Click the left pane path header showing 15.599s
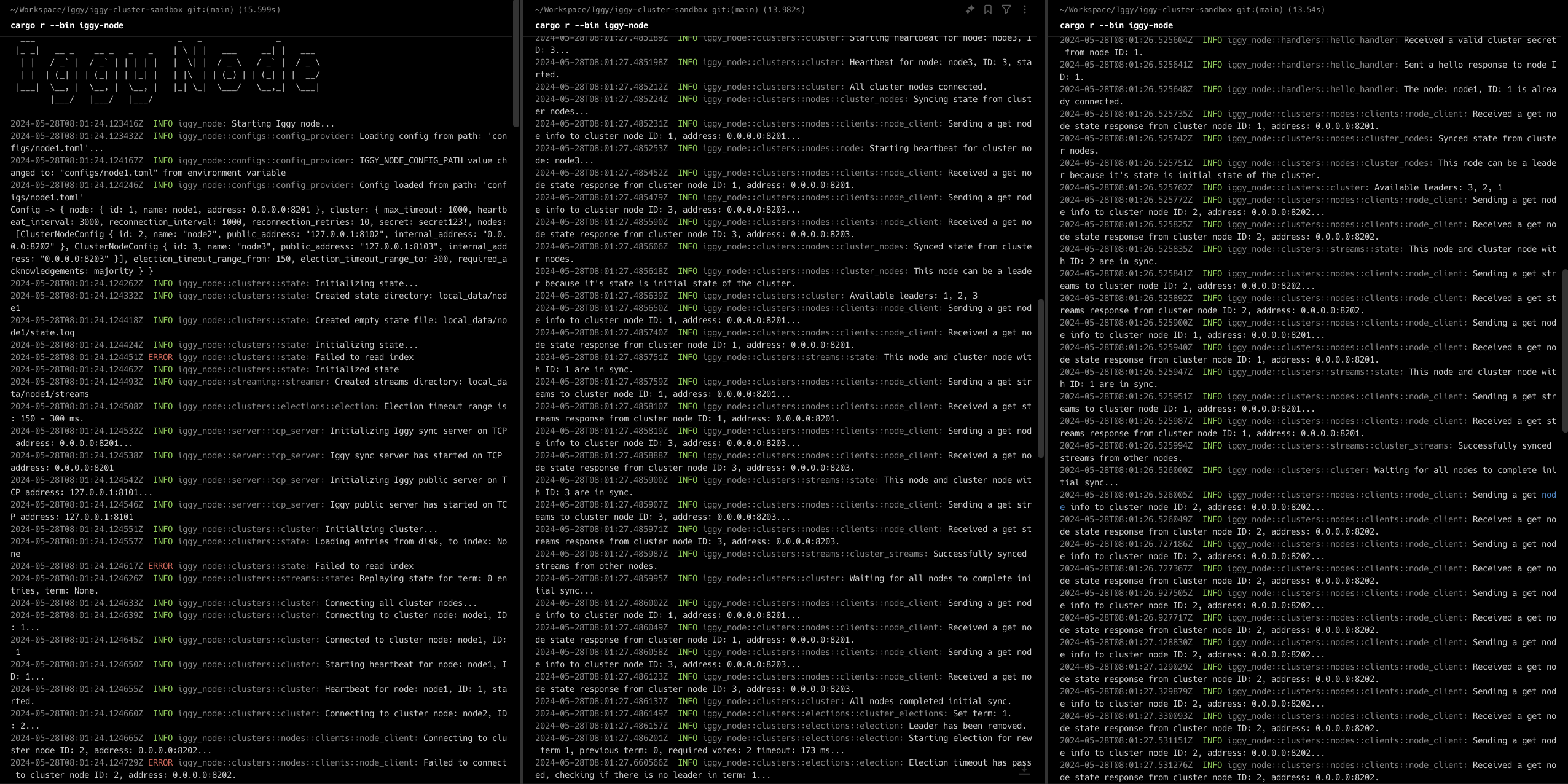Viewport: 1568px width, 784px height. [145, 10]
